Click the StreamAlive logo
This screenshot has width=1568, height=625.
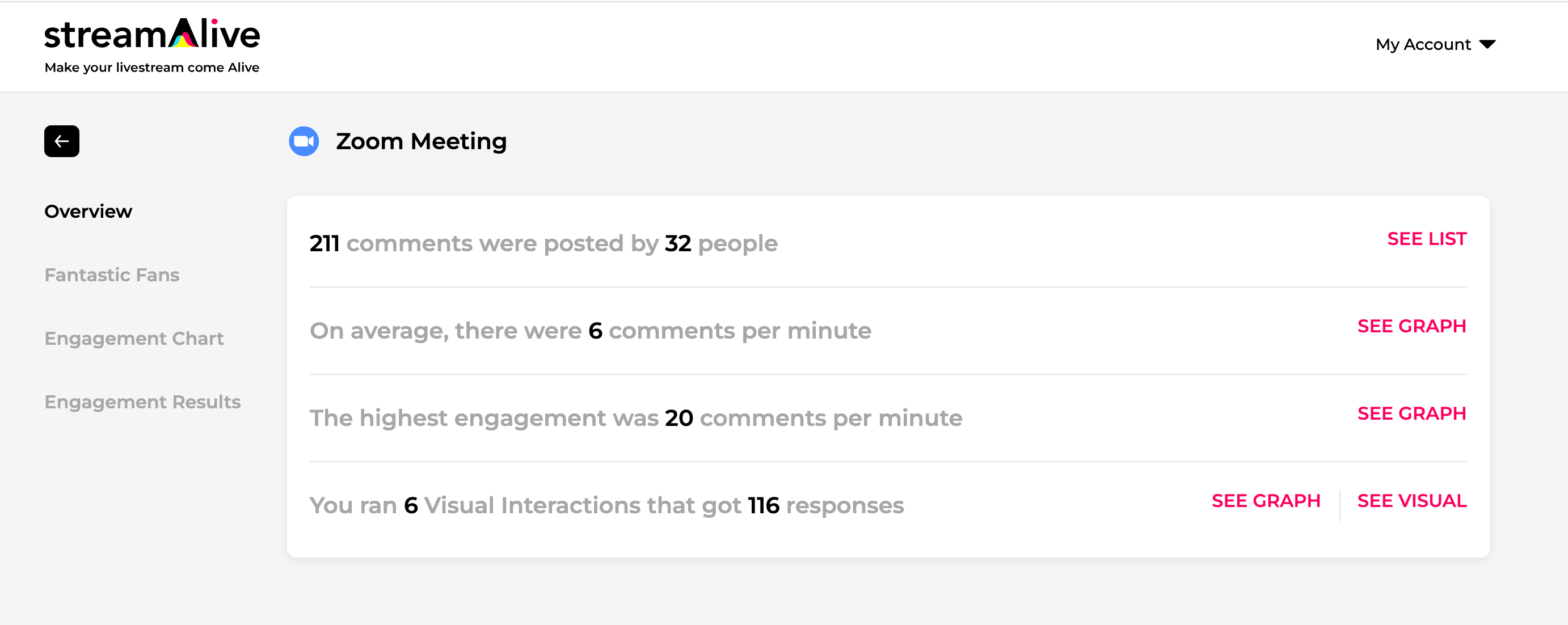click(x=152, y=34)
